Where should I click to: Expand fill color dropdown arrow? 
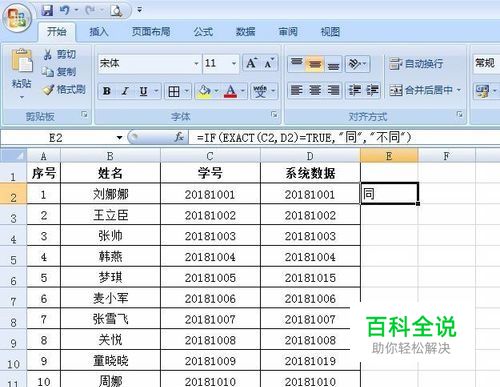click(216, 91)
